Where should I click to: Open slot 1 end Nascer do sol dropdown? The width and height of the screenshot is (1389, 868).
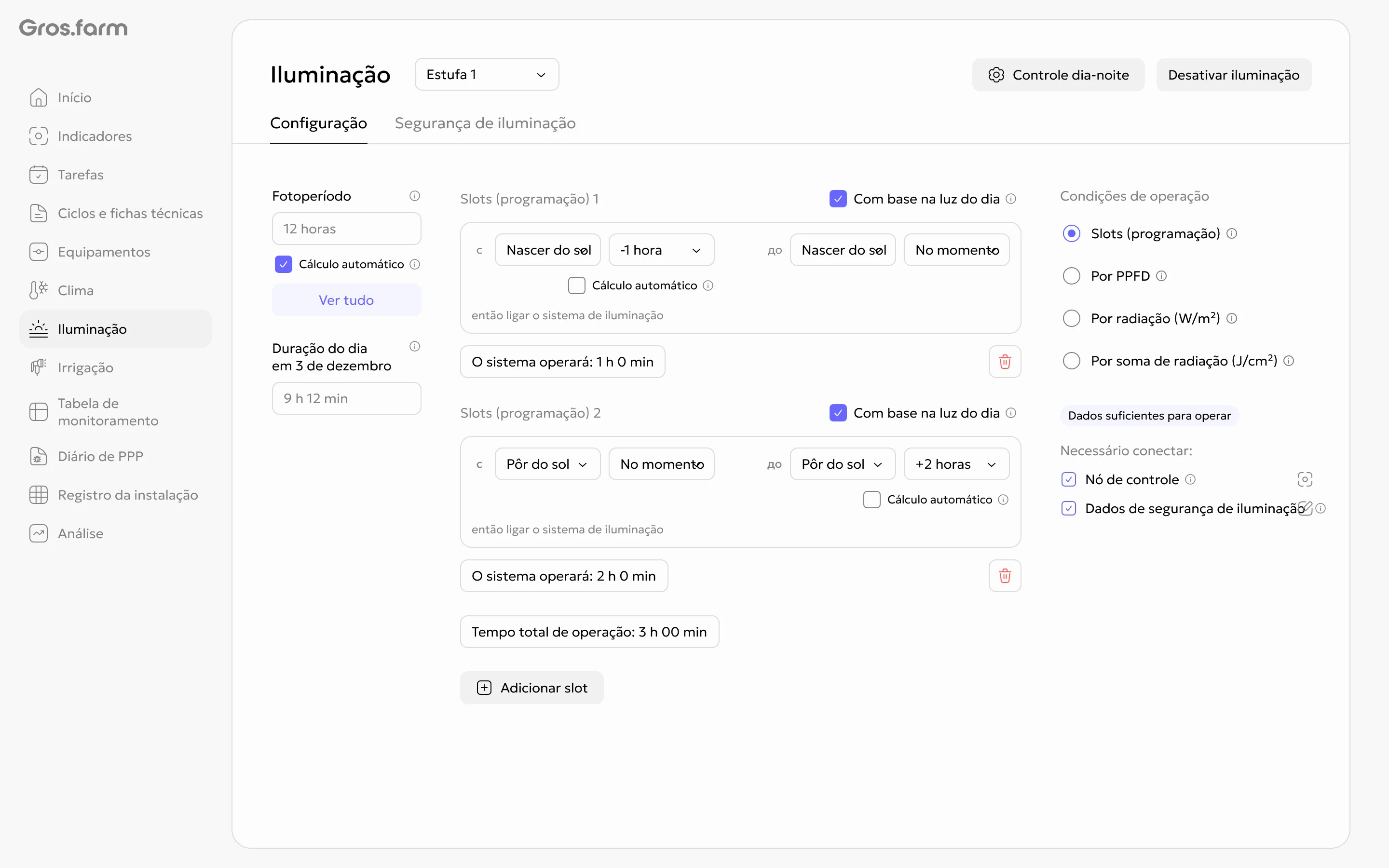pos(843,250)
